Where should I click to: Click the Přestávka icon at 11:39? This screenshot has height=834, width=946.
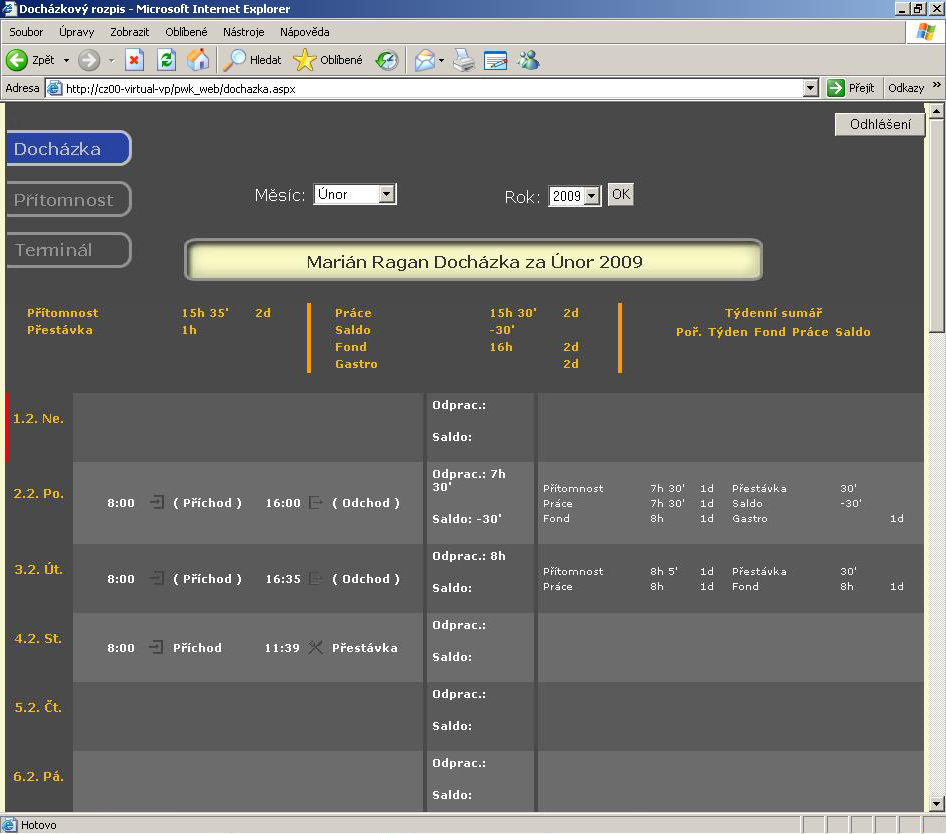316,648
